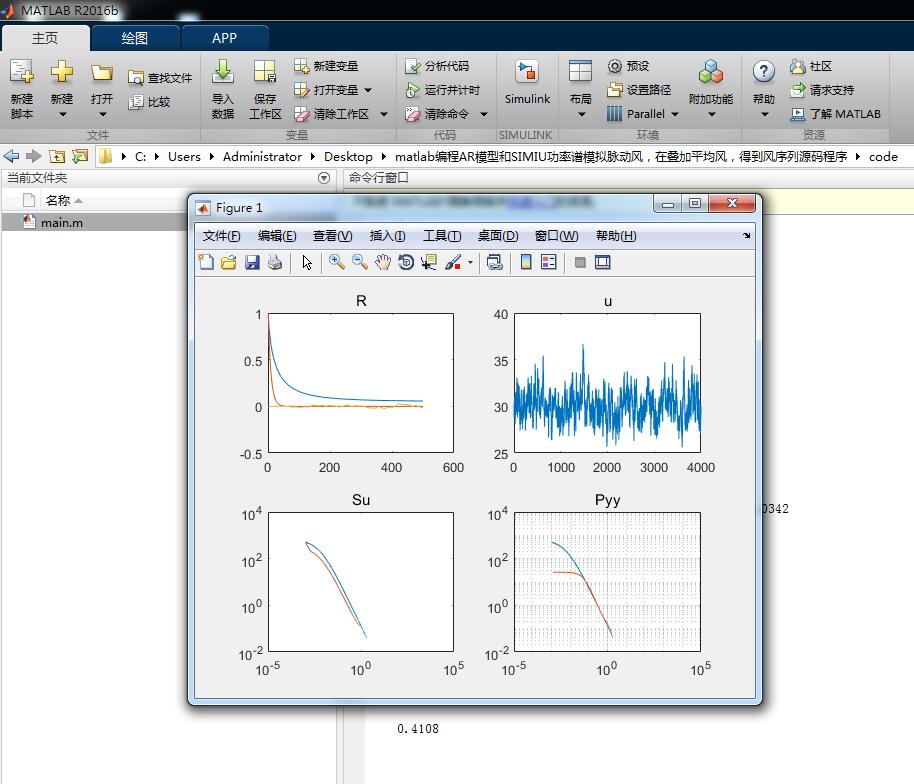The height and width of the screenshot is (784, 914).
Task: Click Hide Plot Tools icon in Figure toolbar
Action: [x=580, y=262]
